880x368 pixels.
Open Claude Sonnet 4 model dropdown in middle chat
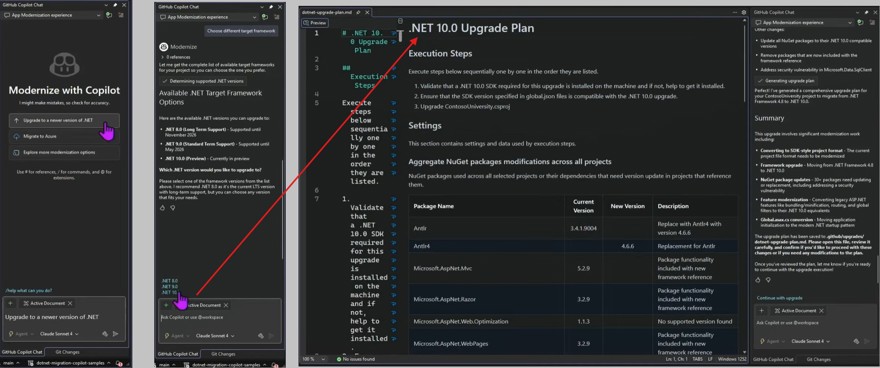[x=214, y=335]
